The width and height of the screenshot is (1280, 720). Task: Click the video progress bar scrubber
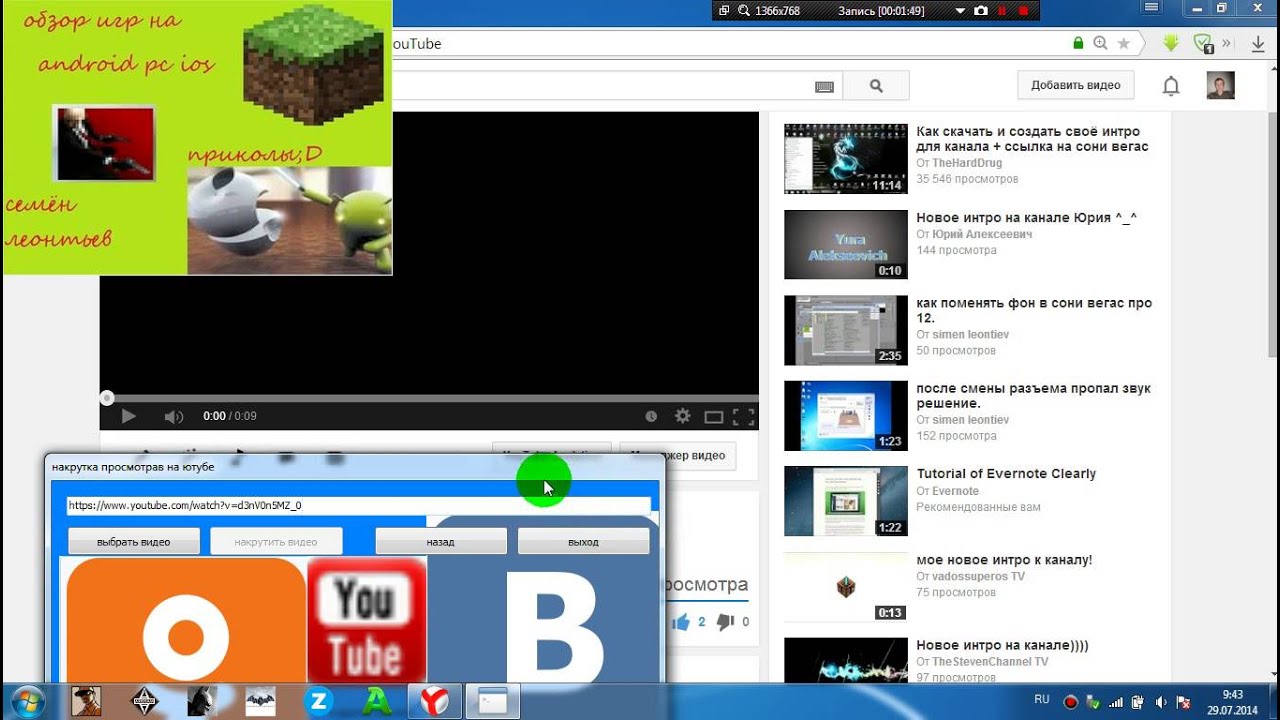coord(107,398)
